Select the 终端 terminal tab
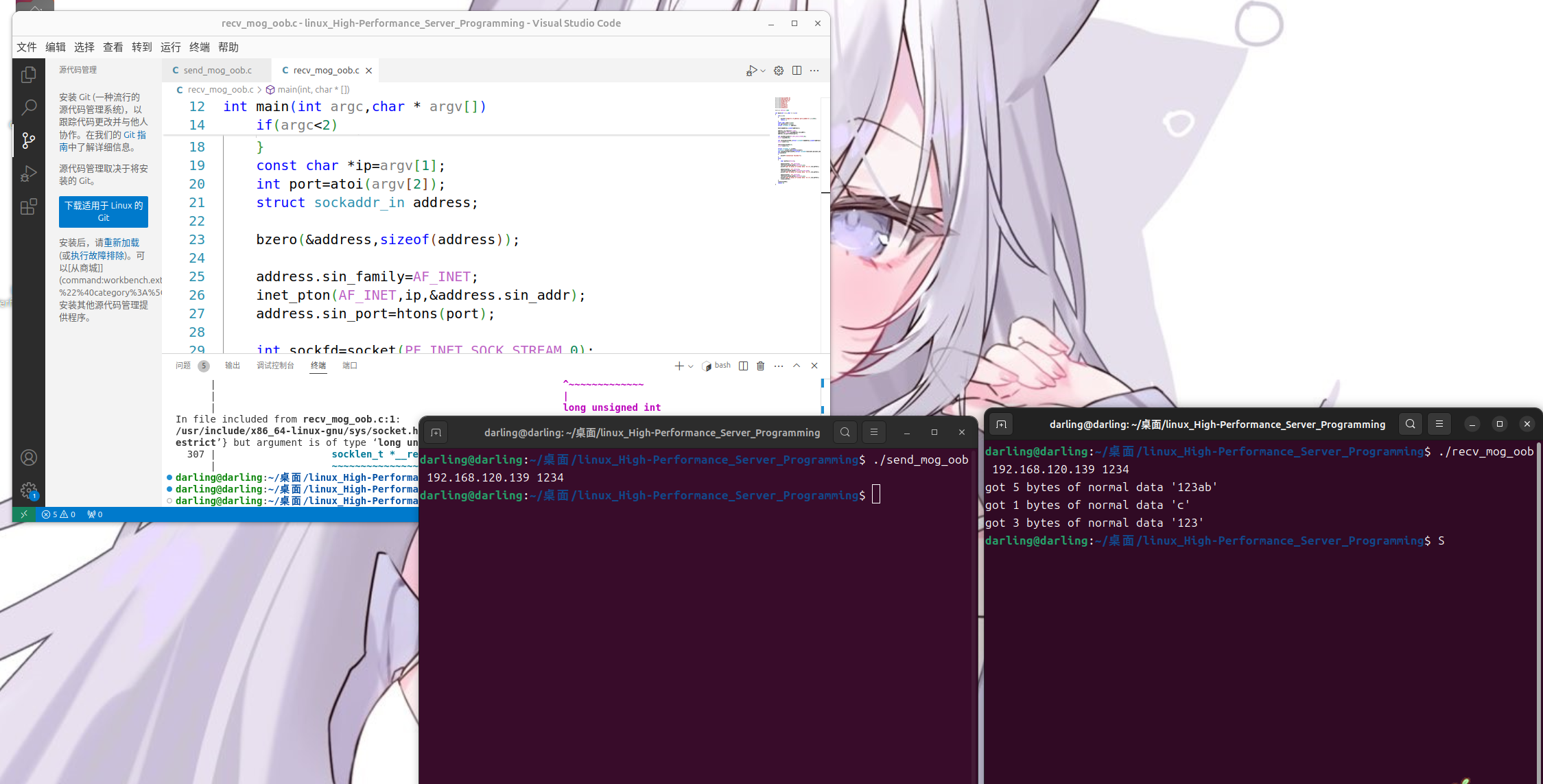This screenshot has height=784, width=1543. point(318,366)
